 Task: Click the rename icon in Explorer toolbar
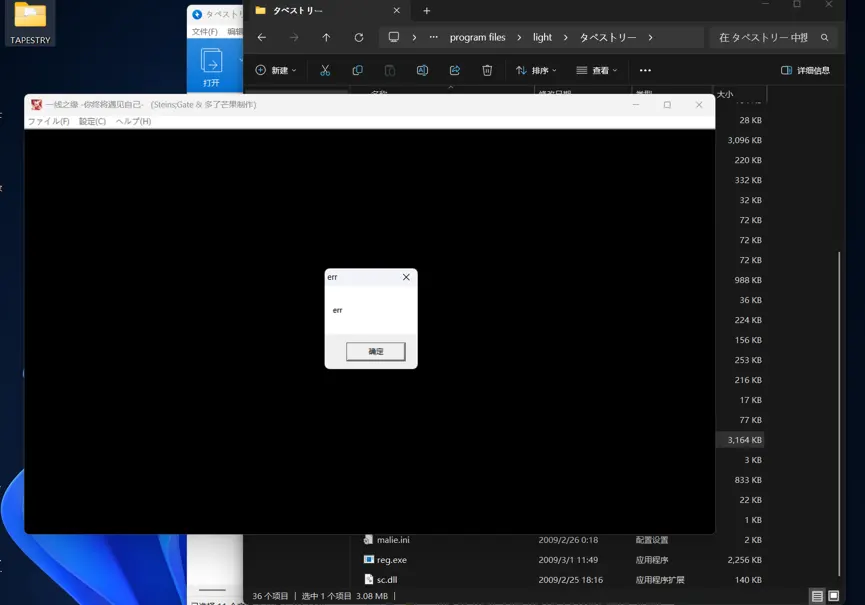[422, 70]
